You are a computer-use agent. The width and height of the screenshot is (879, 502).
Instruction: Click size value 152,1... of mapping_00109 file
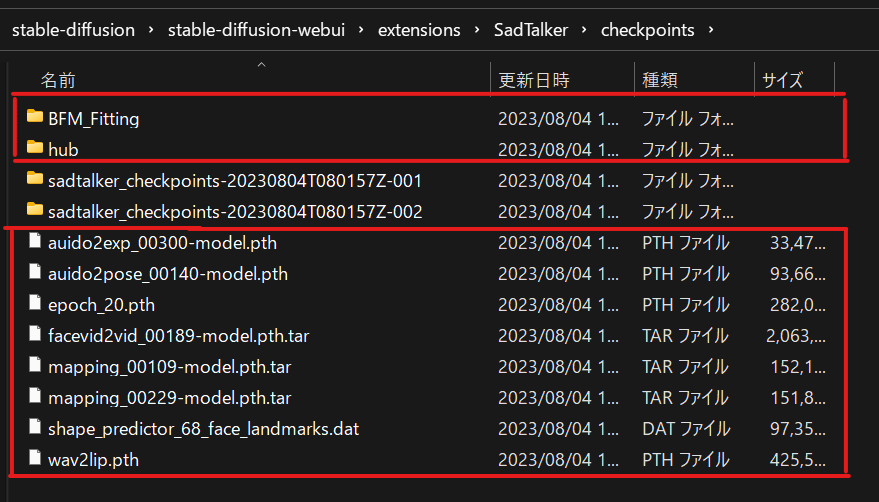pyautogui.click(x=797, y=367)
